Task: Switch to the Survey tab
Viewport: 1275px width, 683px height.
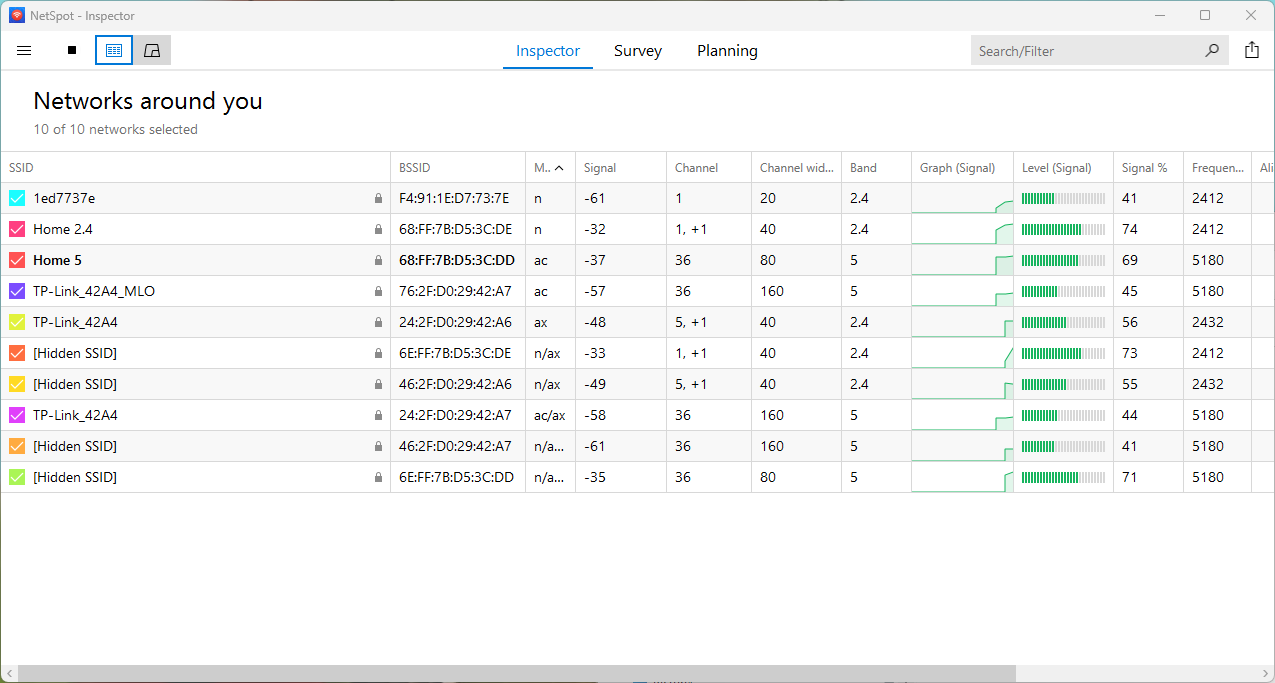Action: tap(637, 50)
